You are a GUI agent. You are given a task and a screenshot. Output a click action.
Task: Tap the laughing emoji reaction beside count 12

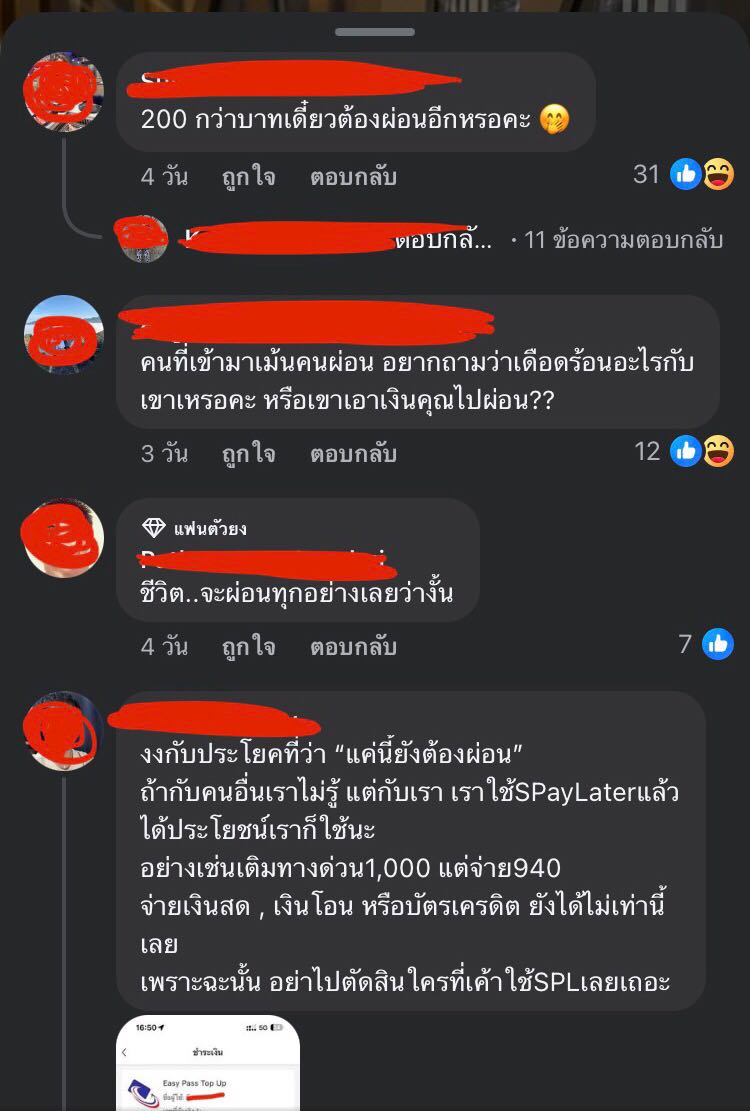click(x=718, y=451)
